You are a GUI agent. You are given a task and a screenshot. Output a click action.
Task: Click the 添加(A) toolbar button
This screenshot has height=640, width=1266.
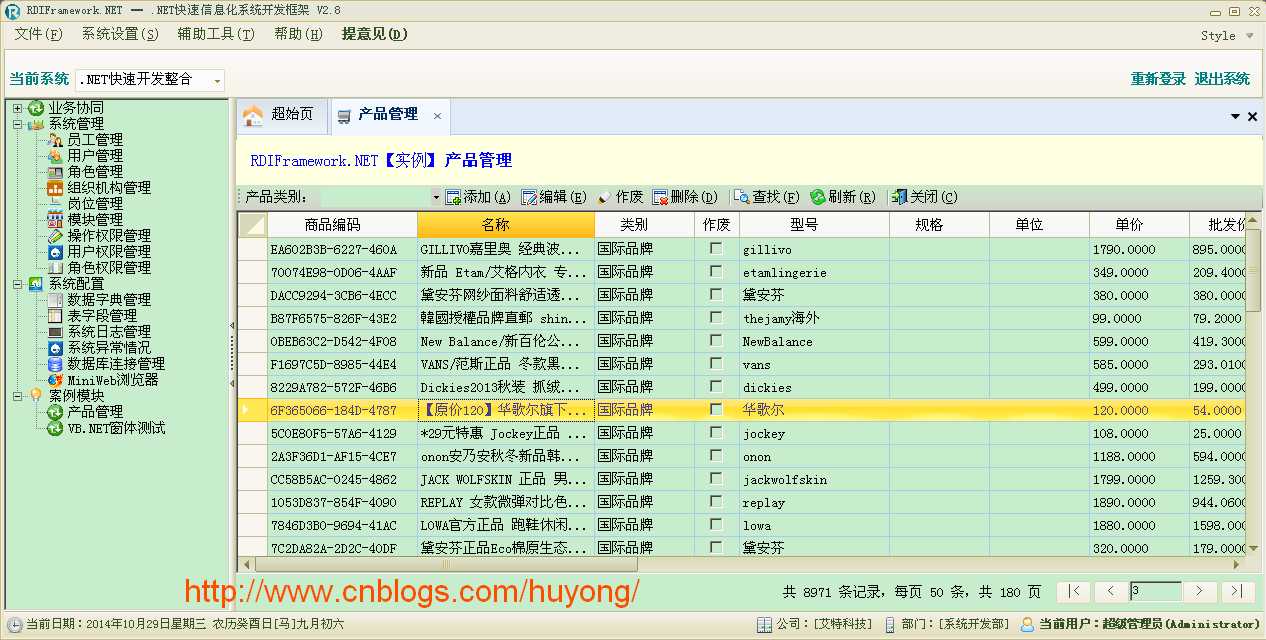coord(478,197)
